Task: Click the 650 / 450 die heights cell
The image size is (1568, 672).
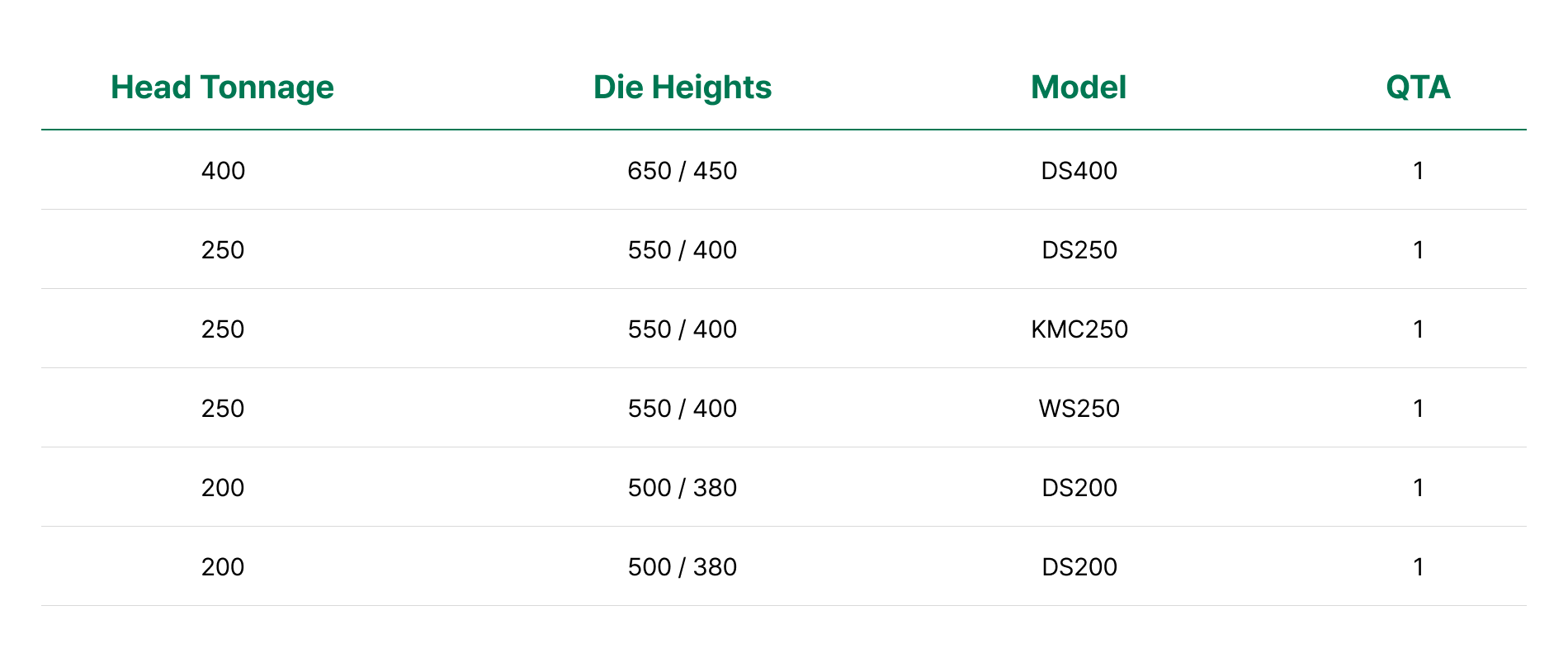Action: 682,171
